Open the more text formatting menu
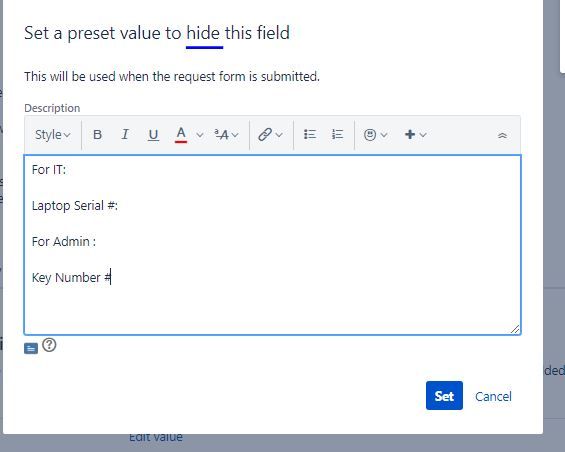This screenshot has width=565, height=452. pos(226,135)
